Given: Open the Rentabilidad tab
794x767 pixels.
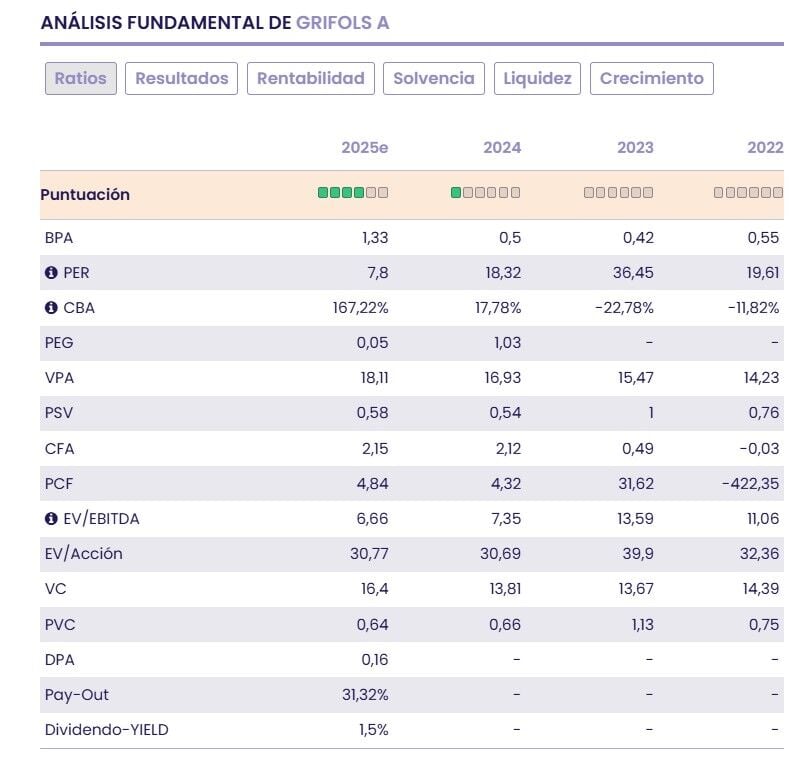Looking at the screenshot, I should coord(310,78).
